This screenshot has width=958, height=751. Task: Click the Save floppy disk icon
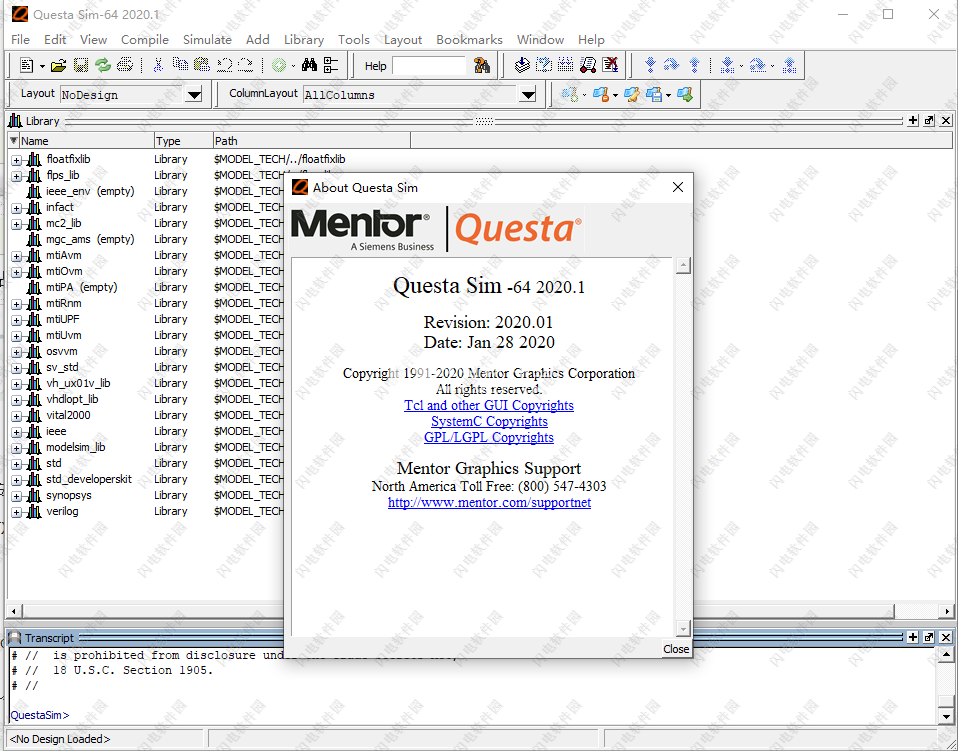[81, 65]
